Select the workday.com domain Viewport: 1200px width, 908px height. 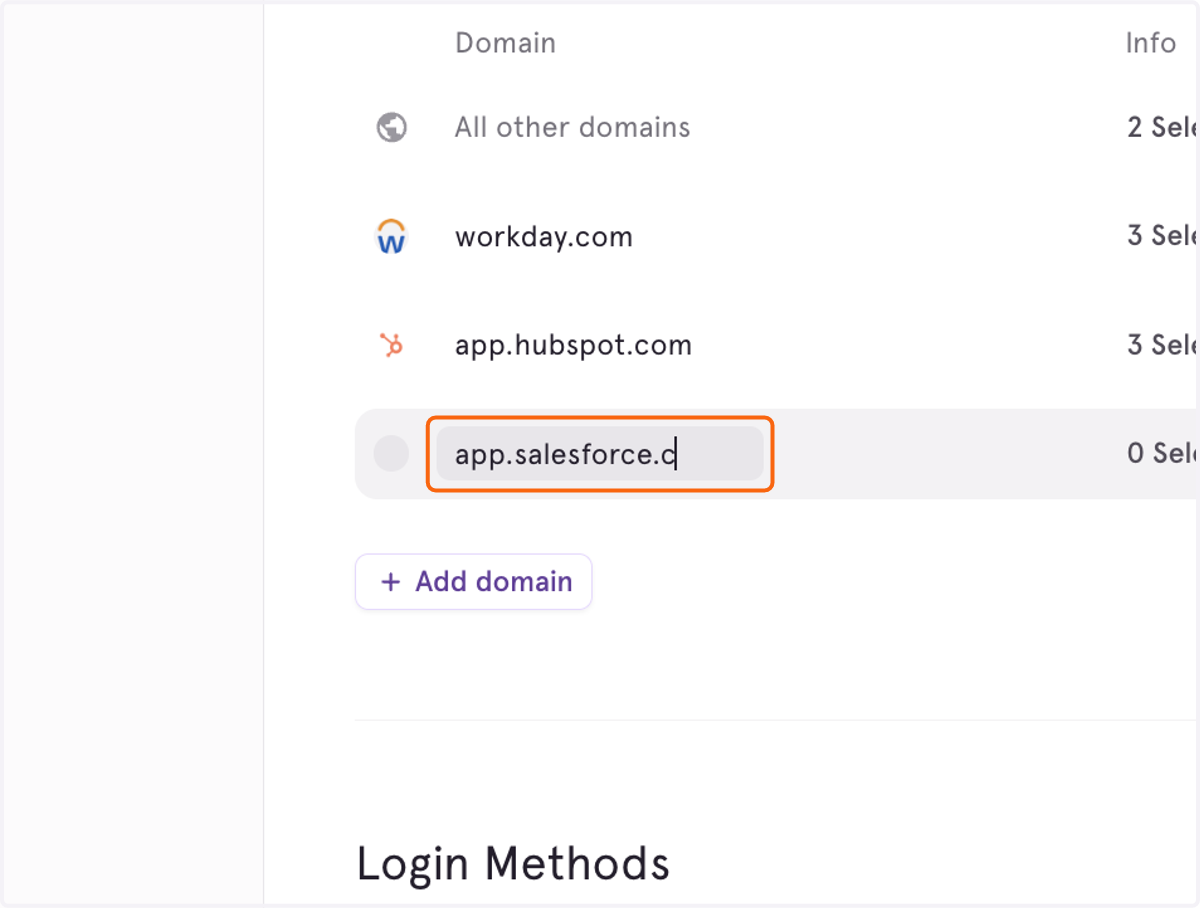click(x=544, y=237)
